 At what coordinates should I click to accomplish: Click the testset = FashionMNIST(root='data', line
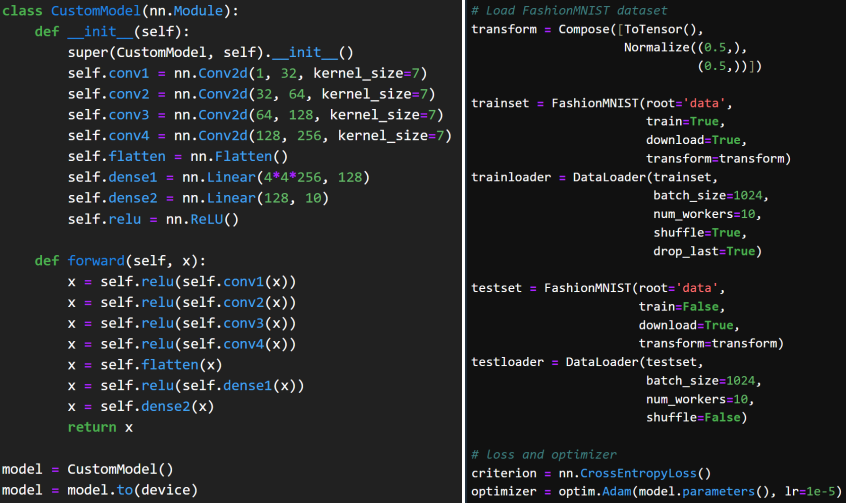(598, 288)
